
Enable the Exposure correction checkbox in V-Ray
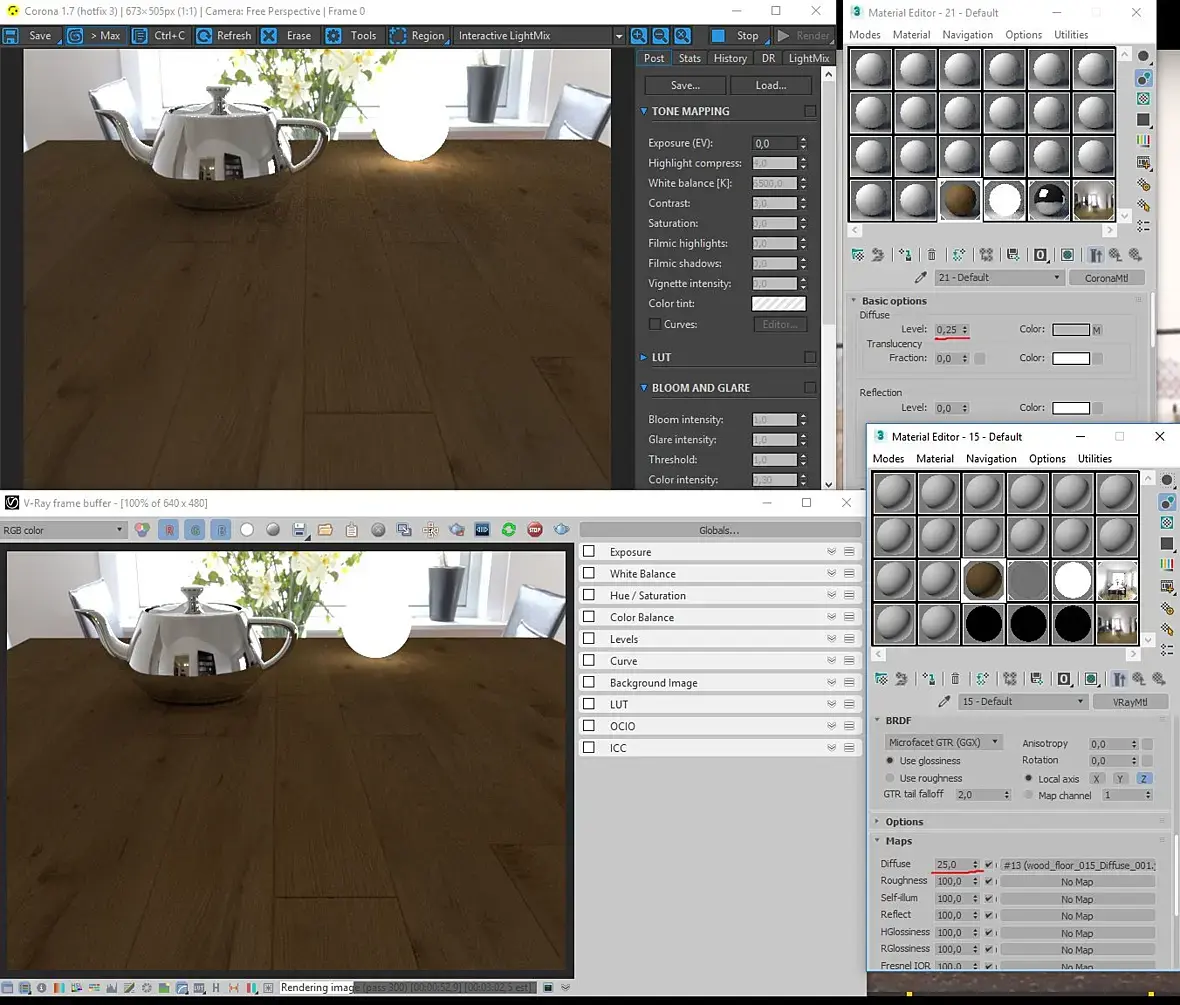point(589,552)
